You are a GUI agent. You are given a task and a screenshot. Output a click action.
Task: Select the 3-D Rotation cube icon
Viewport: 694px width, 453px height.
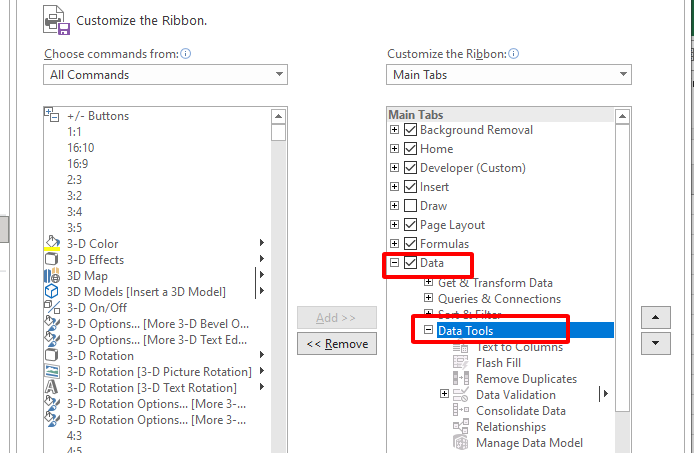(x=52, y=355)
